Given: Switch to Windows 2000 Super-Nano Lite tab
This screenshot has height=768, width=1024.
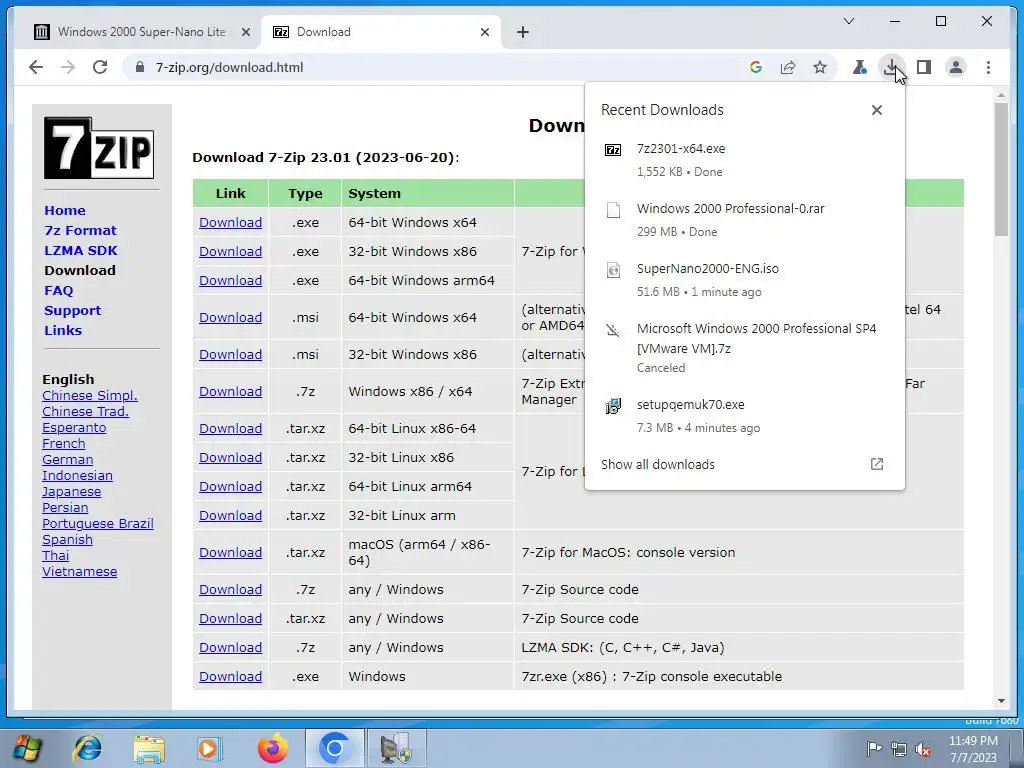Looking at the screenshot, I should [141, 32].
